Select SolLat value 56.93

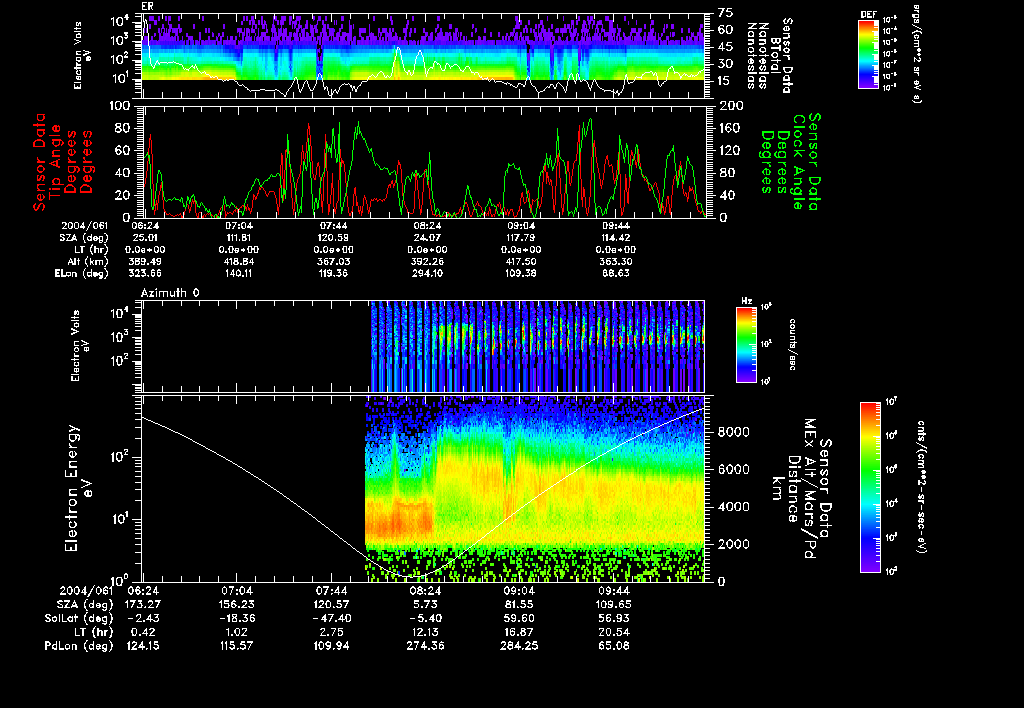[613, 619]
